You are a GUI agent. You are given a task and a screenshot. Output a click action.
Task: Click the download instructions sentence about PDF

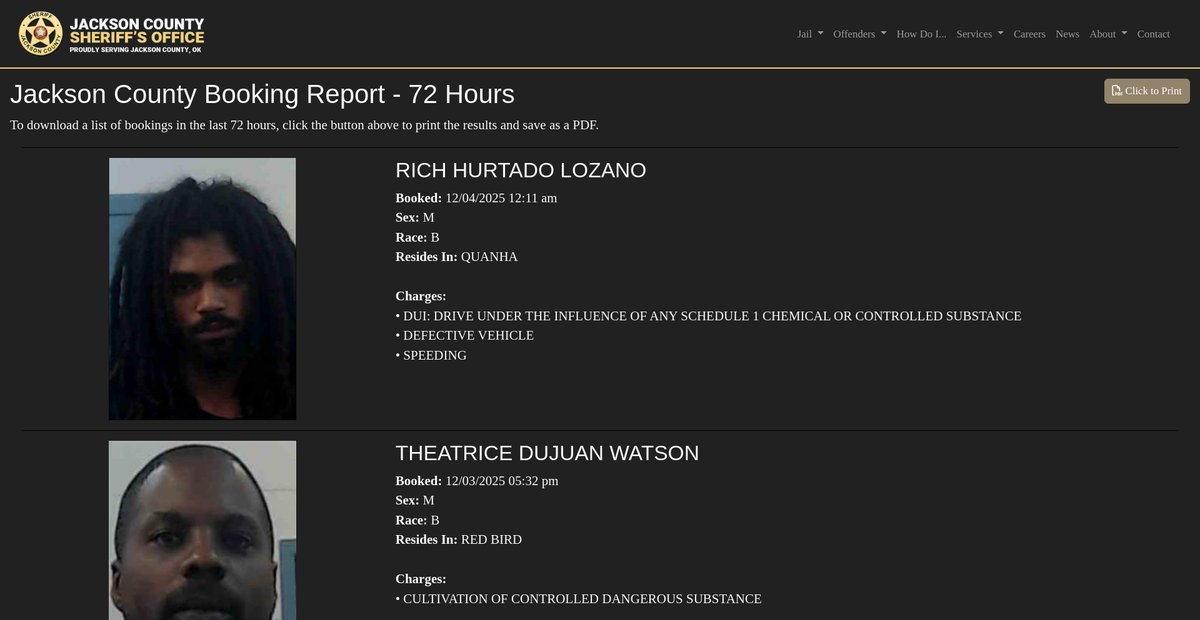304,125
